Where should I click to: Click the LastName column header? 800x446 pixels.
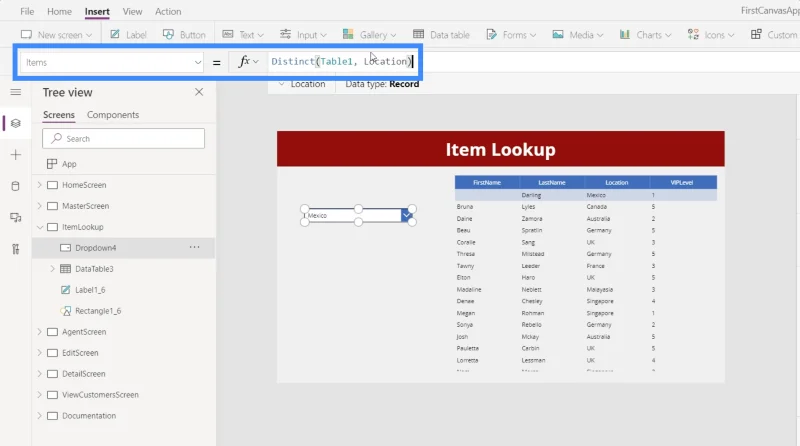pyautogui.click(x=552, y=182)
